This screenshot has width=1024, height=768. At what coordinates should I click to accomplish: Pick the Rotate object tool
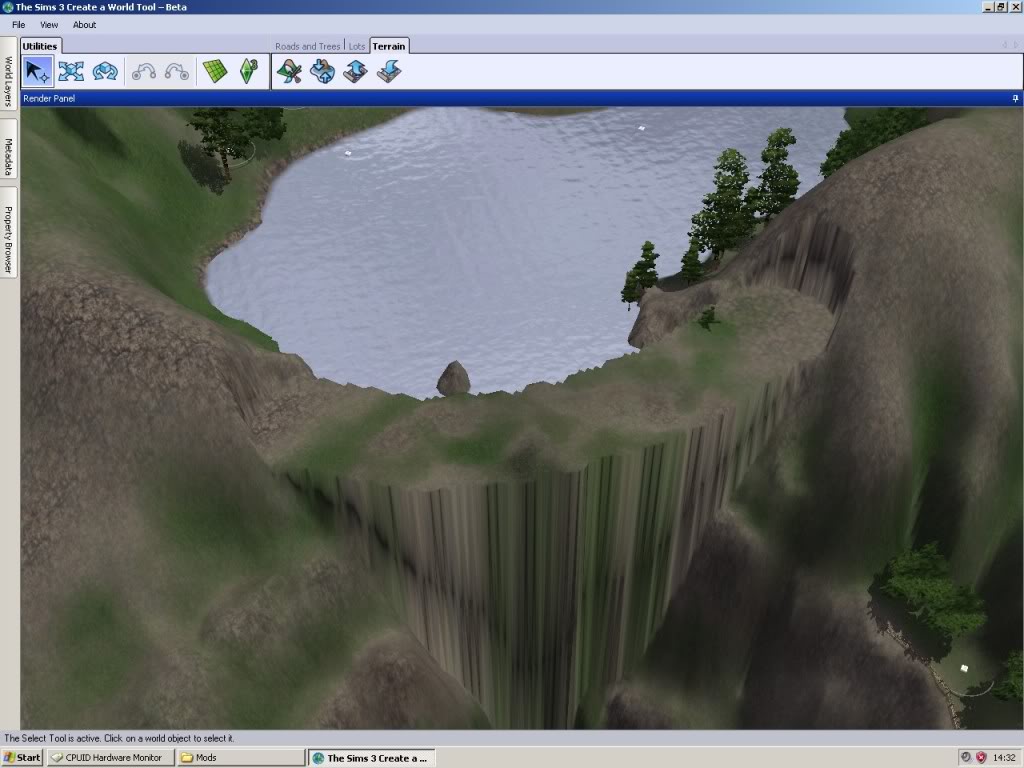[104, 71]
